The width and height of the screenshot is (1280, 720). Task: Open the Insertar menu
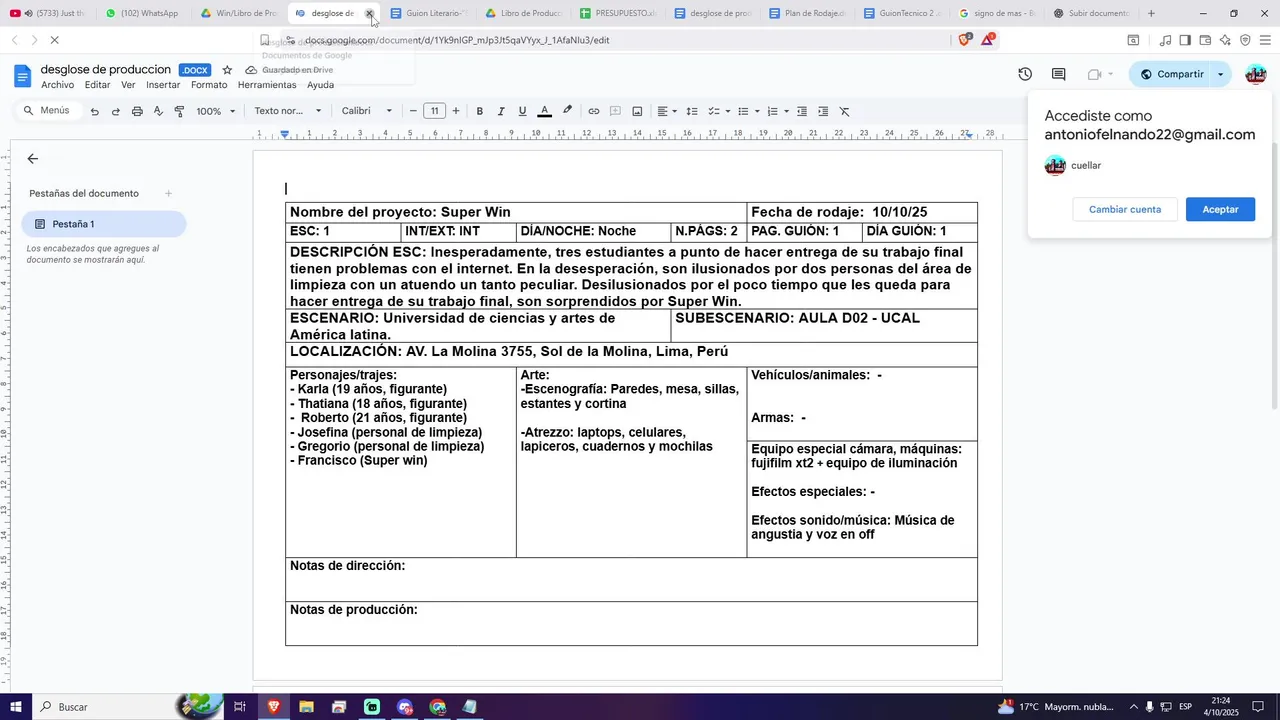pos(163,85)
